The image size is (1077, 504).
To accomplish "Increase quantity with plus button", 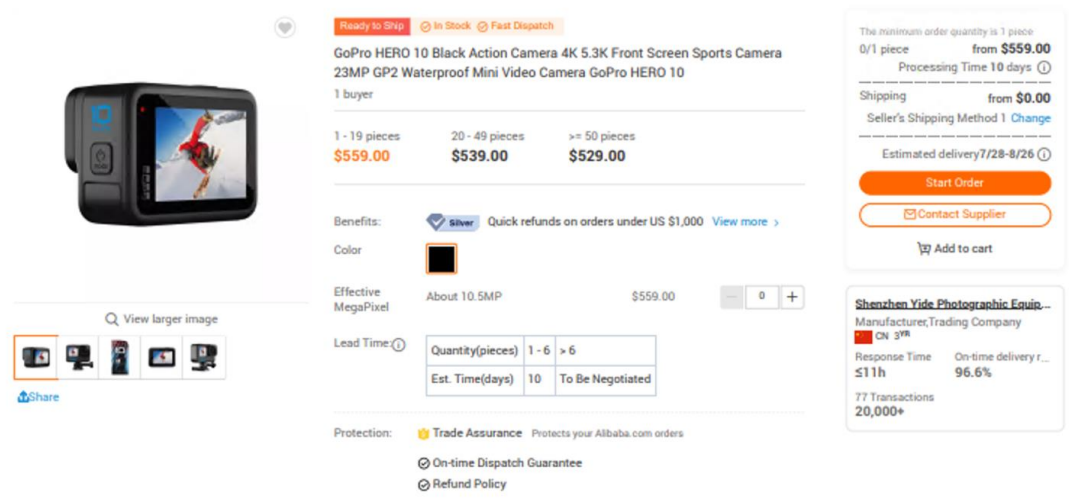I will [x=792, y=297].
